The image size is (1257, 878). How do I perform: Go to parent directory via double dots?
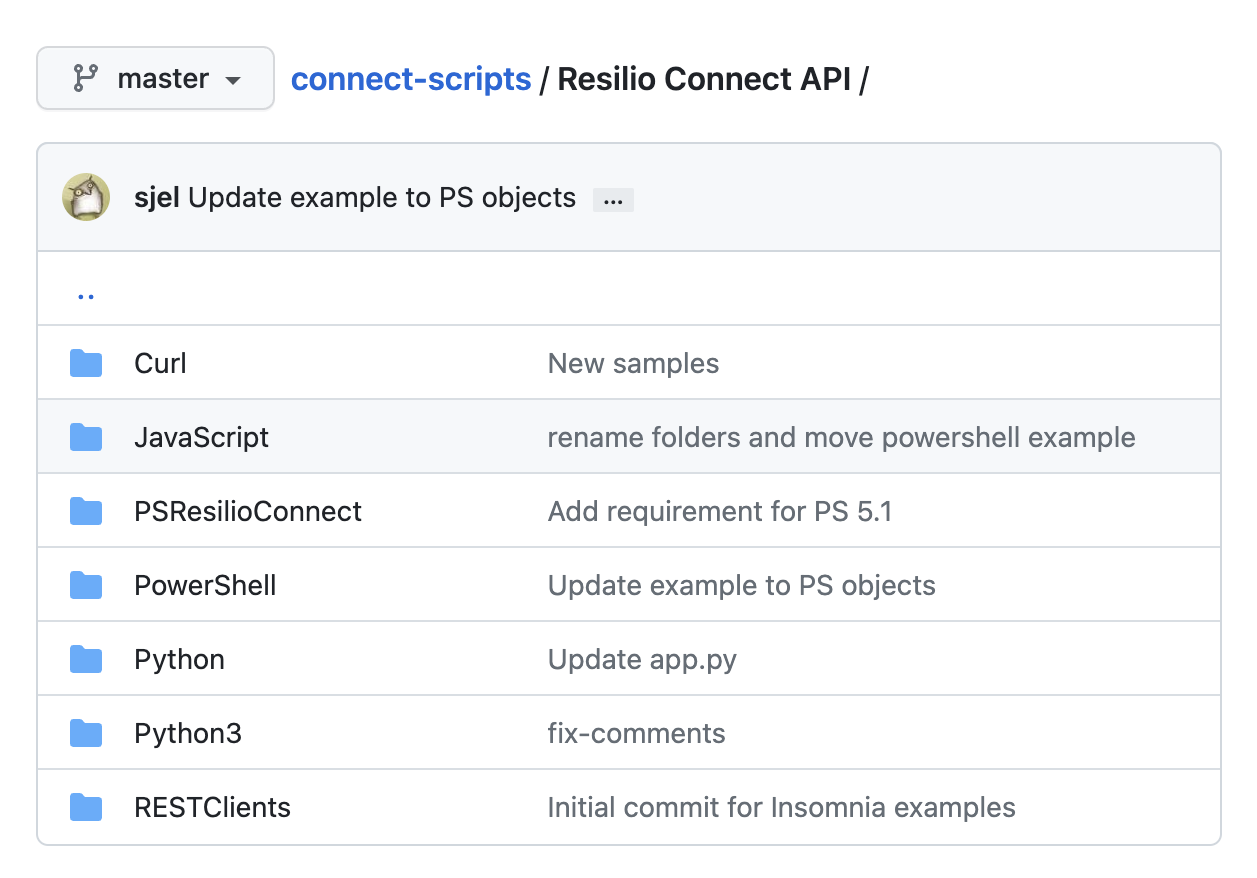pos(86,294)
